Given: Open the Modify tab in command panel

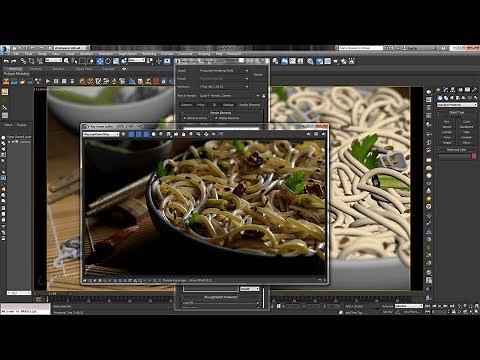Looking at the screenshot, I should pos(446,90).
